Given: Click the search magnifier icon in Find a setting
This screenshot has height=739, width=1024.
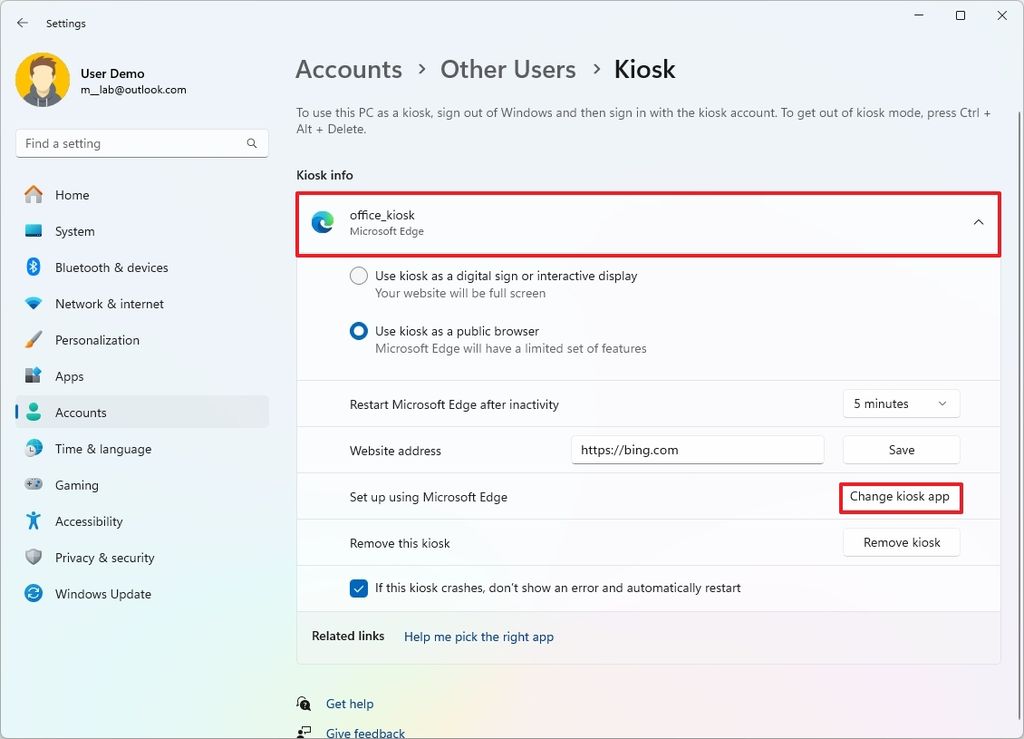Looking at the screenshot, I should coord(252,144).
